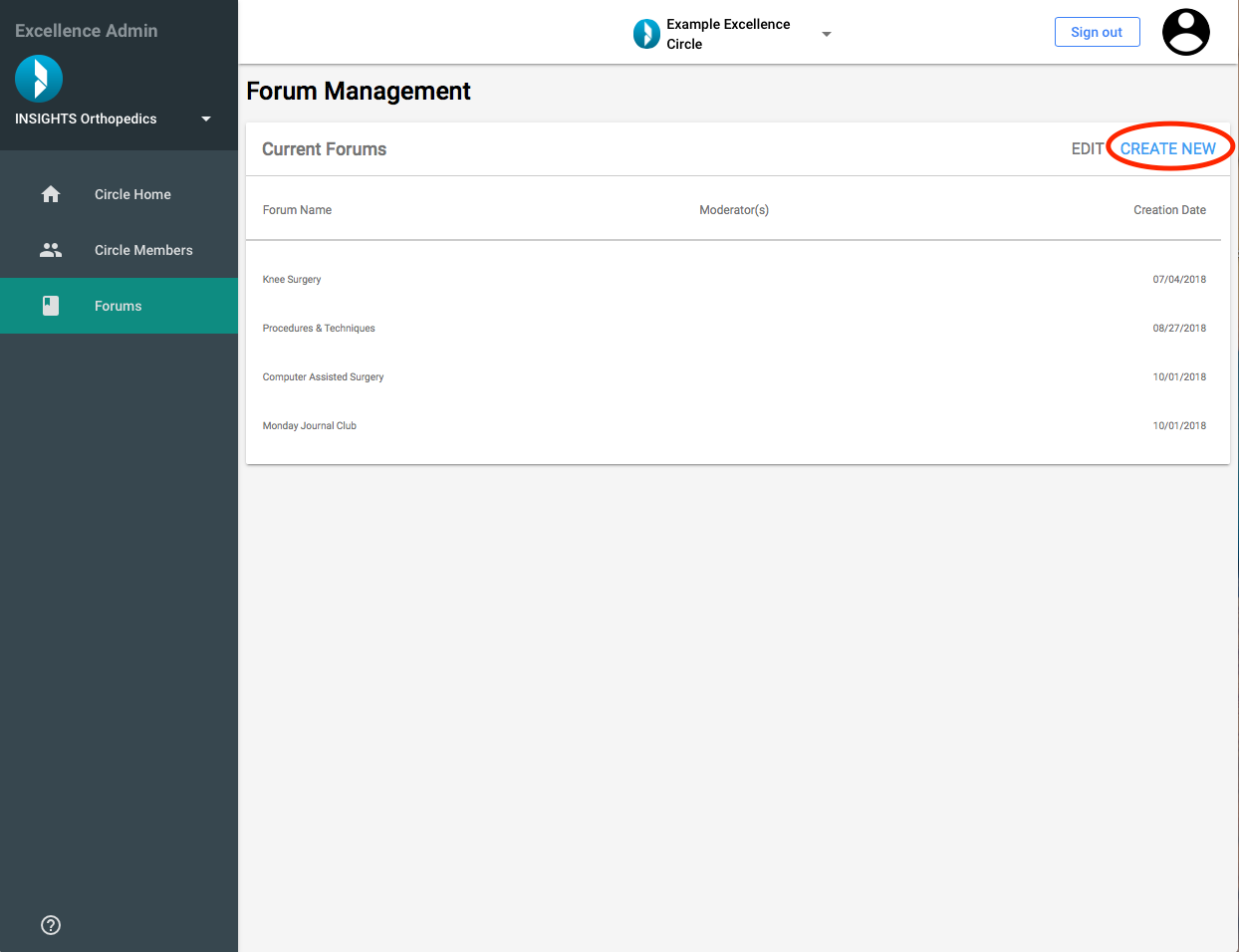The image size is (1239, 952).
Task: Open the help question mark icon
Action: click(51, 925)
